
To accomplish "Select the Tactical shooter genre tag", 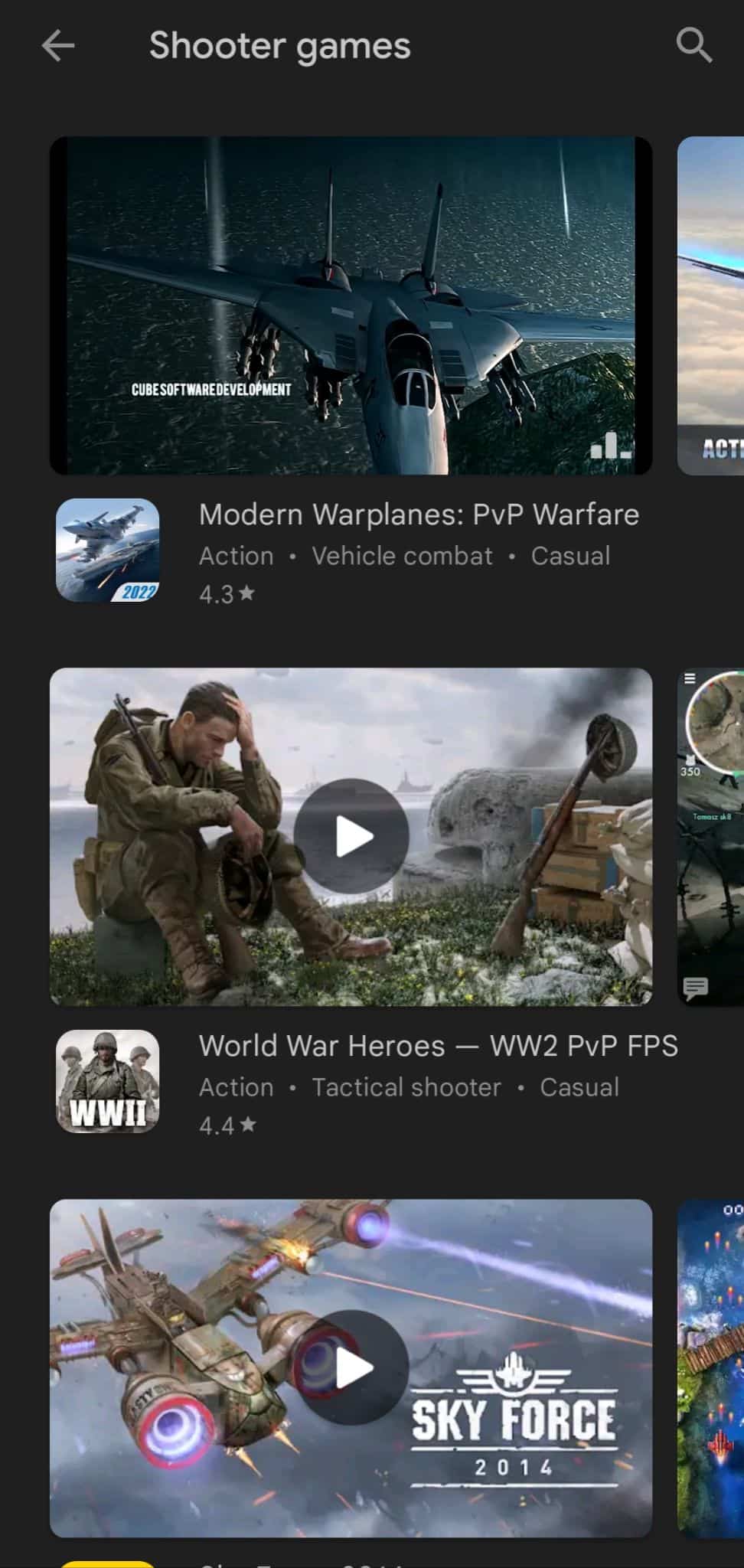I will click(x=406, y=1087).
